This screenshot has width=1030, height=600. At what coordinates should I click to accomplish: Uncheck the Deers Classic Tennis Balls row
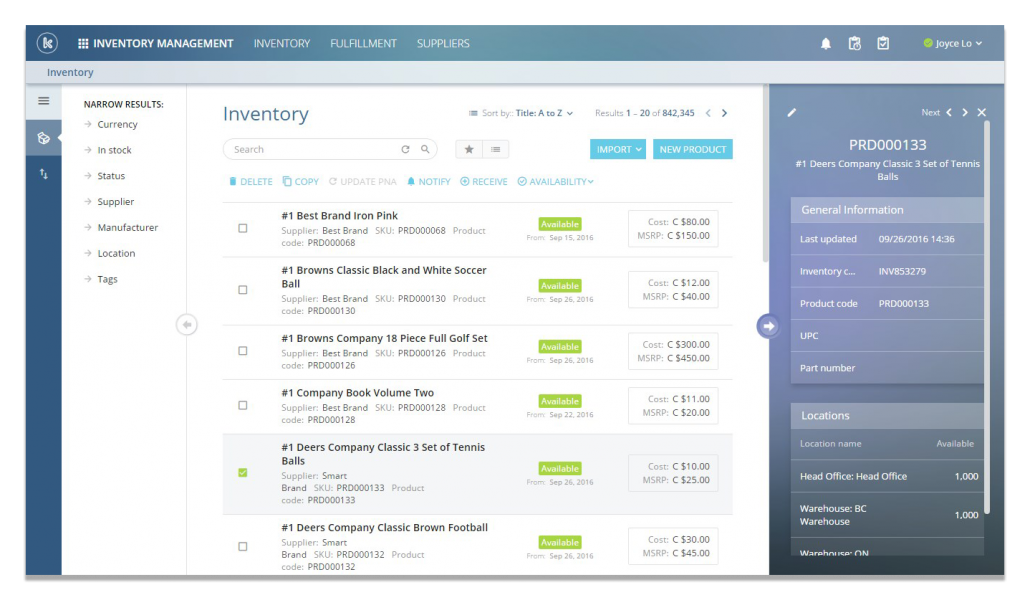pyautogui.click(x=242, y=473)
